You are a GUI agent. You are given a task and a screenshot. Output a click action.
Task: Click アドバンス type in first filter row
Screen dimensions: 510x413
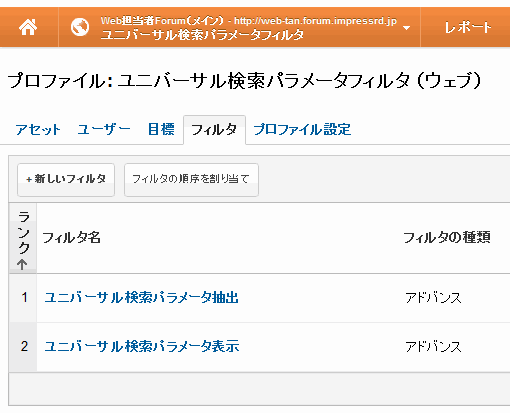point(433,298)
